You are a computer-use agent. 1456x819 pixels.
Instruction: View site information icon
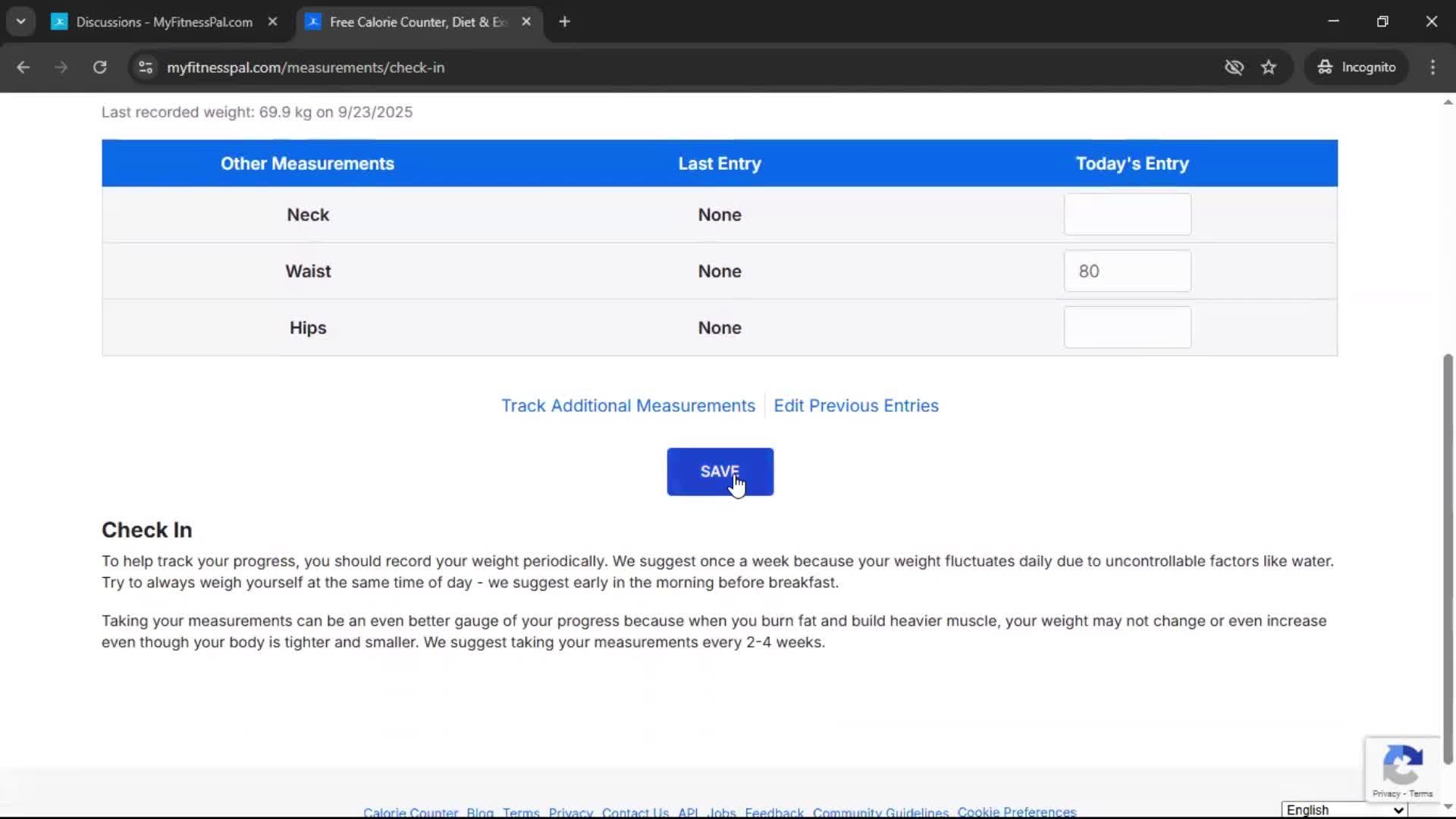(x=146, y=67)
